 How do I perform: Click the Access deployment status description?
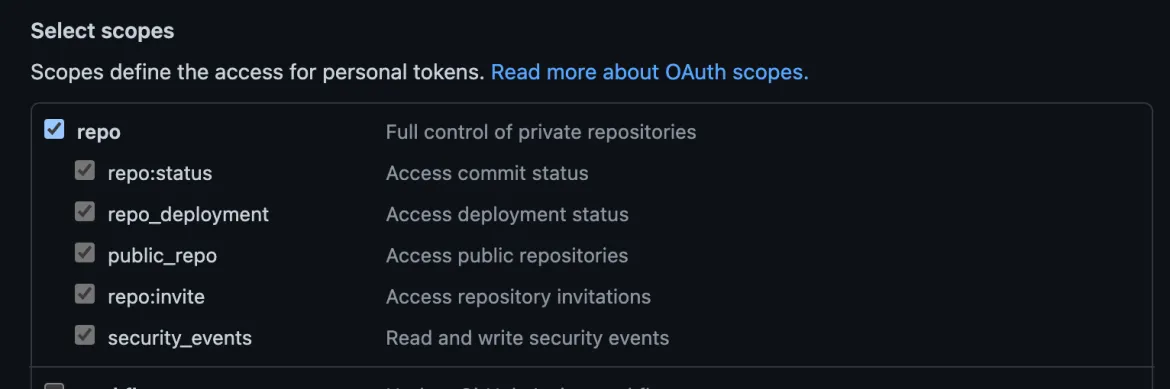(x=507, y=215)
